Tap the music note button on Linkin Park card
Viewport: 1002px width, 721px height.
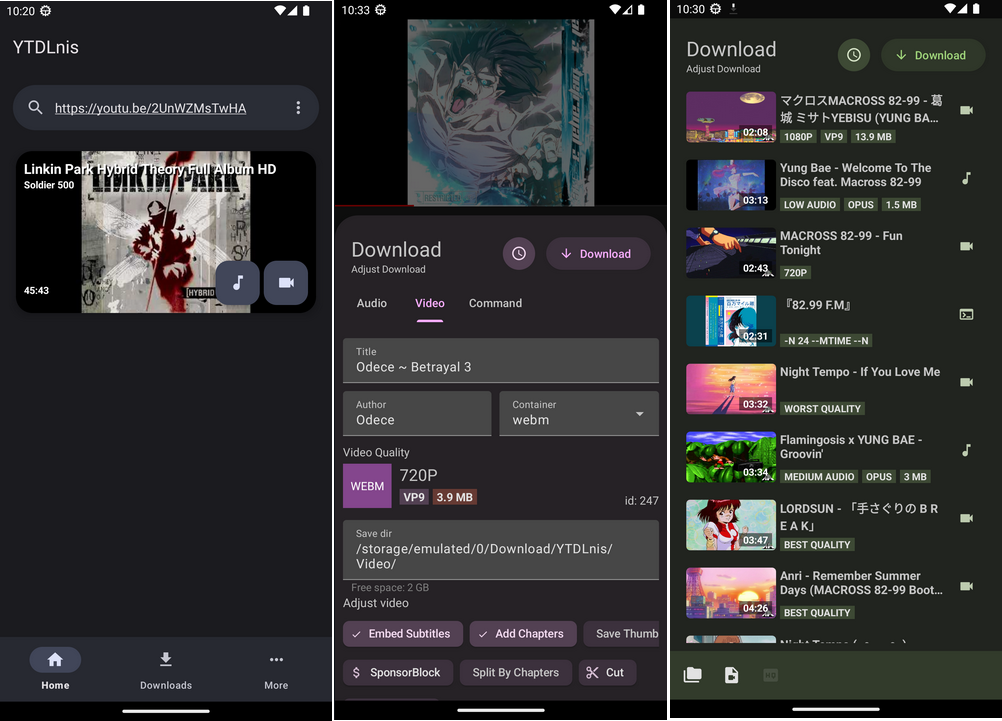click(238, 283)
